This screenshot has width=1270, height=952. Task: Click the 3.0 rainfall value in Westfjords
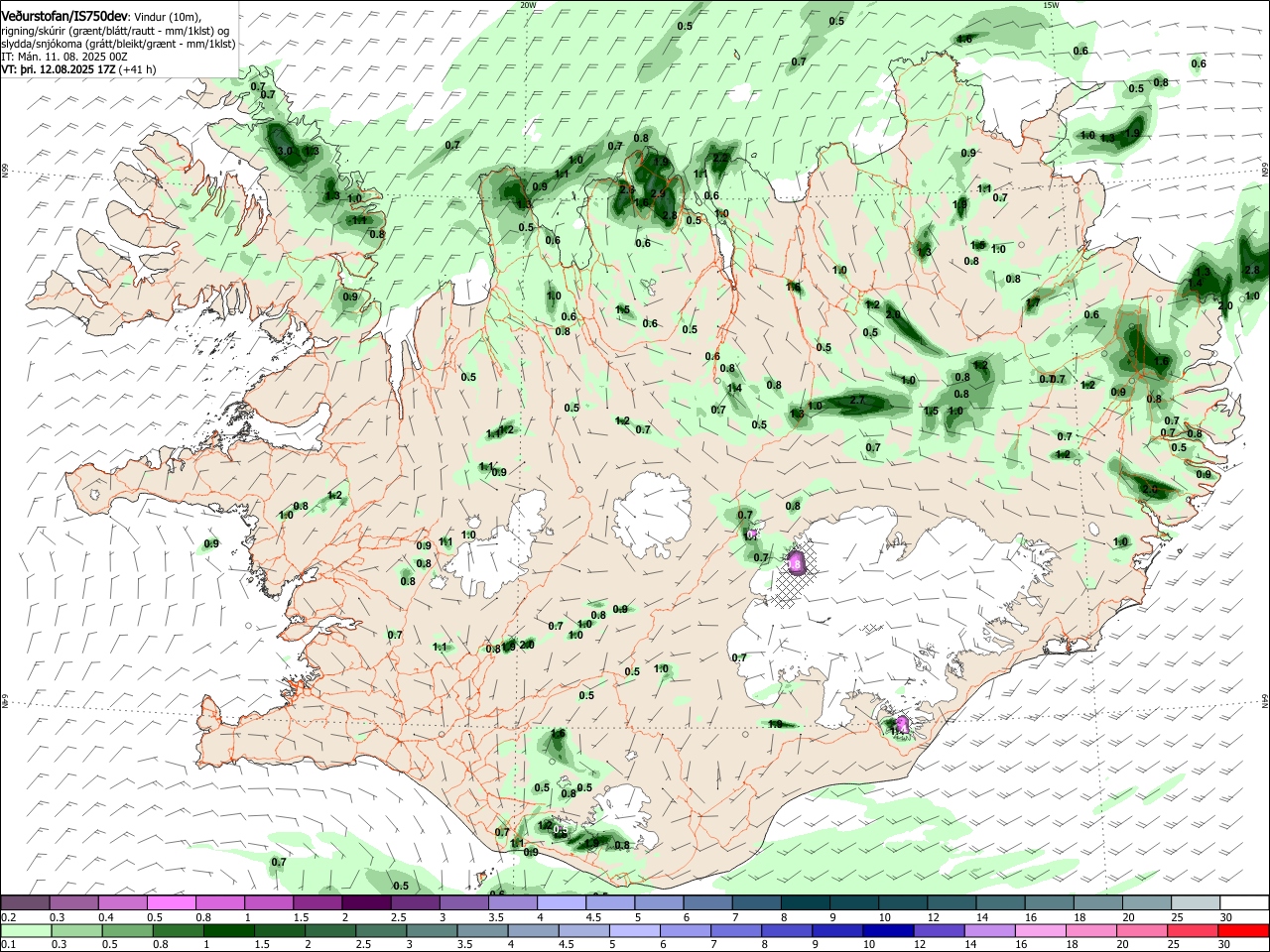(286, 152)
